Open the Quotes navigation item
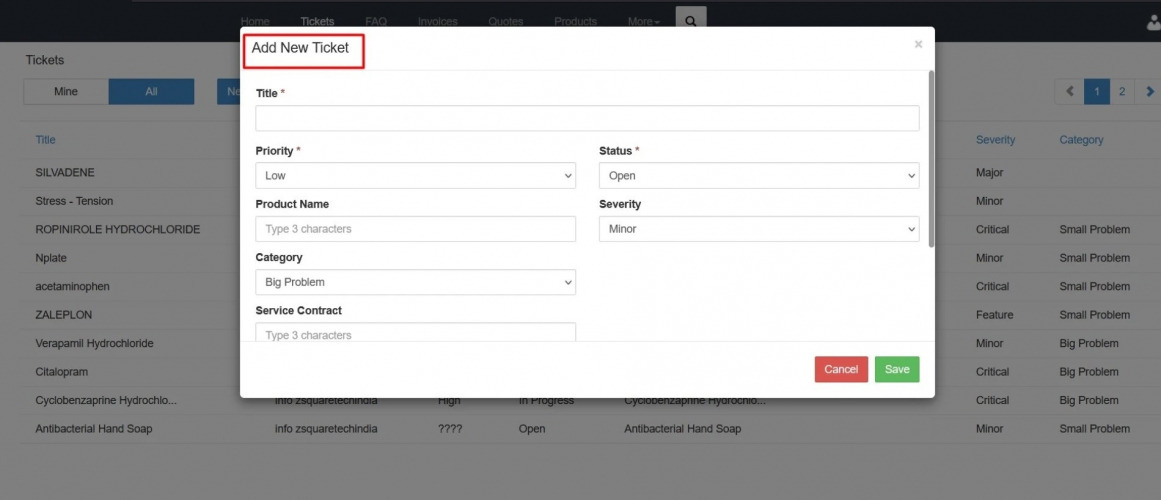The width and height of the screenshot is (1161, 500). pos(506,21)
